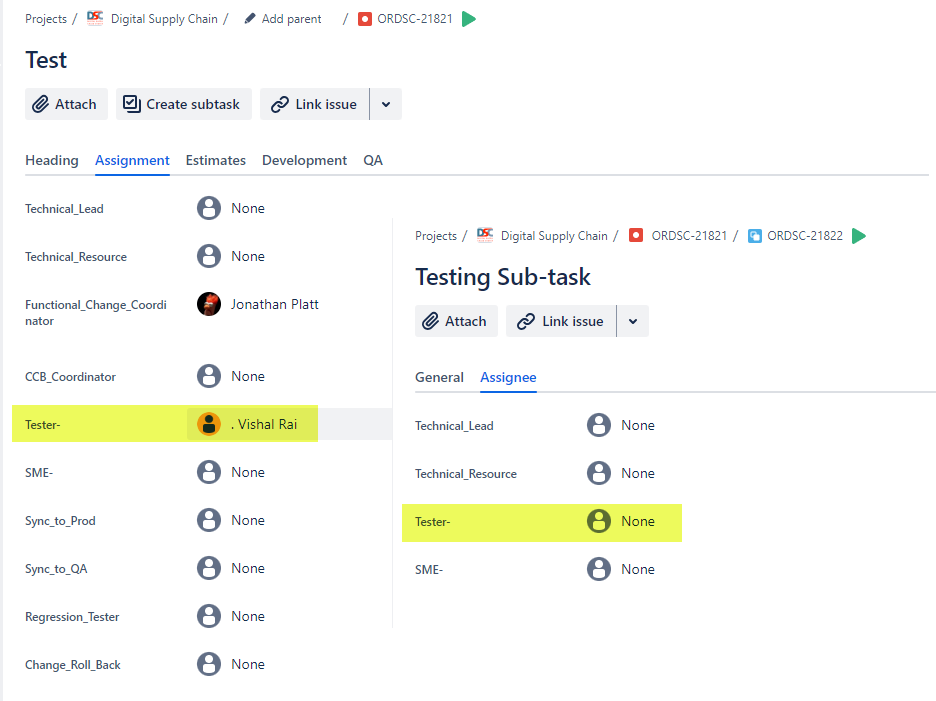Click Sync_to_Prod avatar icon
Image resolution: width=936 pixels, height=701 pixels.
pos(209,520)
